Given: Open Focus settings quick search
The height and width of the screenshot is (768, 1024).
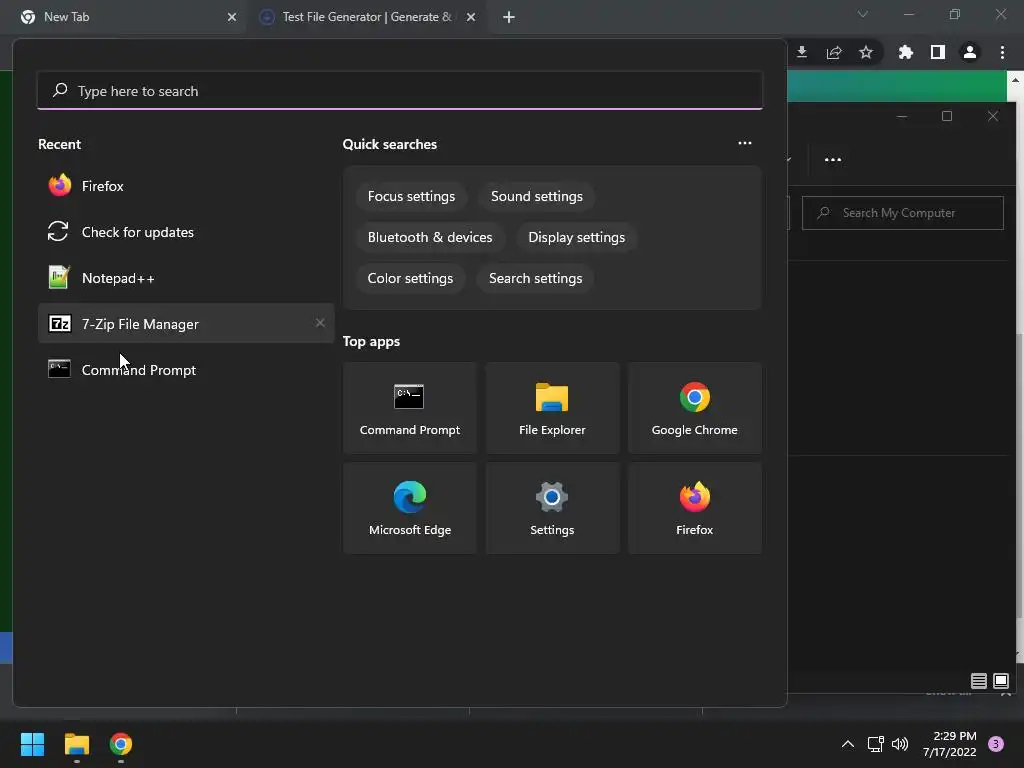Looking at the screenshot, I should coord(411,197).
